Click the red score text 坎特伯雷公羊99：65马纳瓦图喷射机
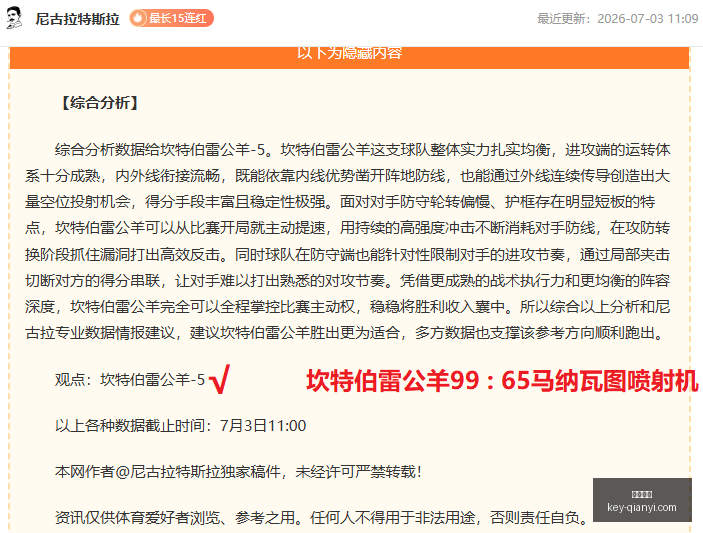 502,381
